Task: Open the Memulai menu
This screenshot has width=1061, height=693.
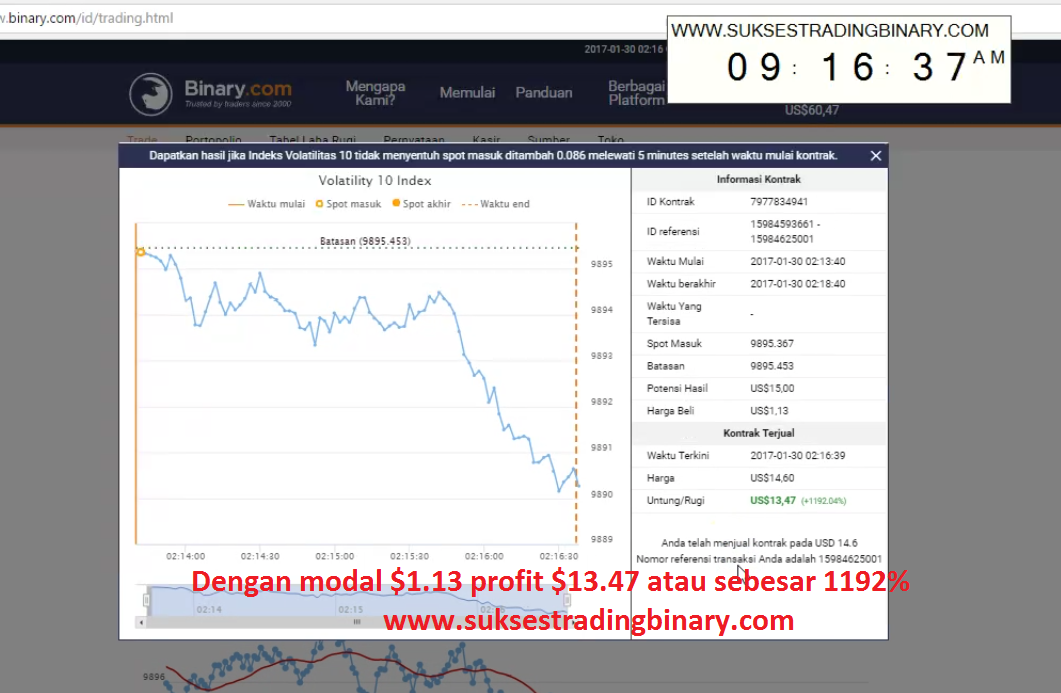Action: point(467,93)
